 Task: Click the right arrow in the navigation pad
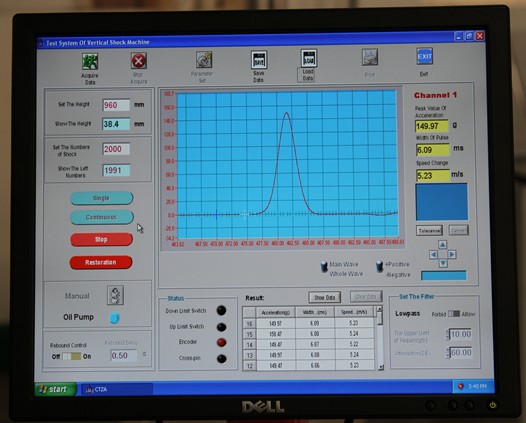(x=452, y=255)
